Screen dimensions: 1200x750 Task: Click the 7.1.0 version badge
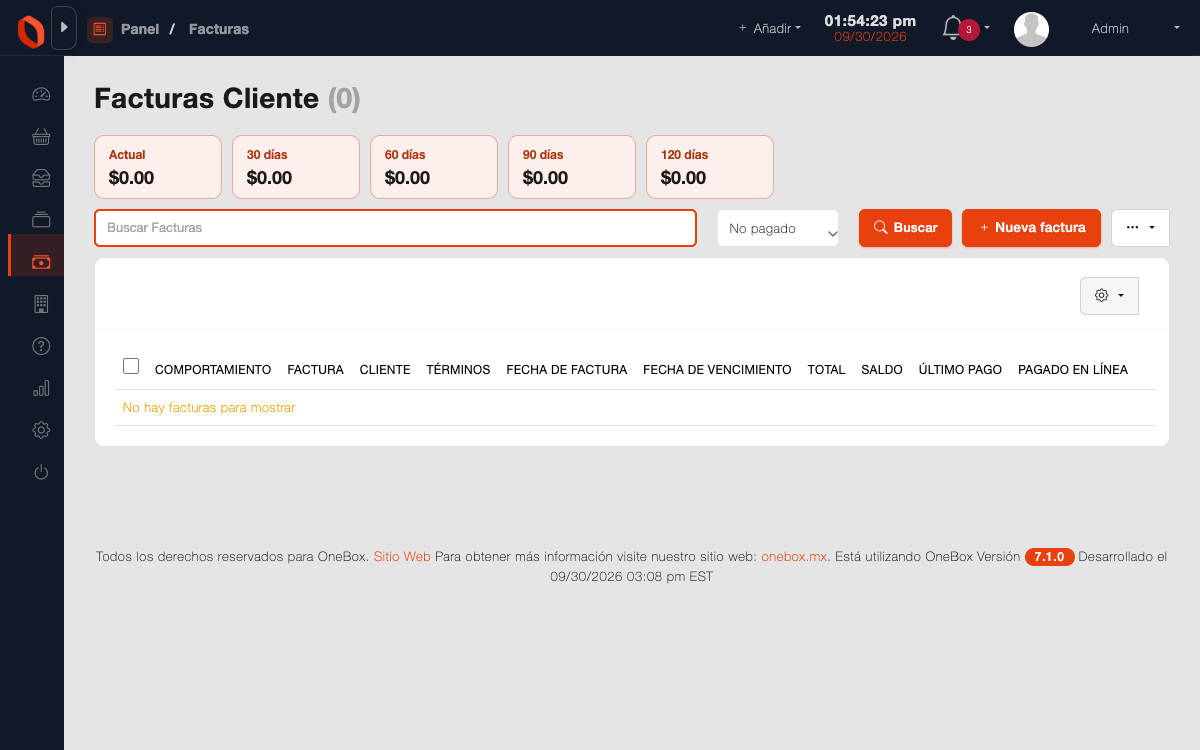click(1049, 557)
